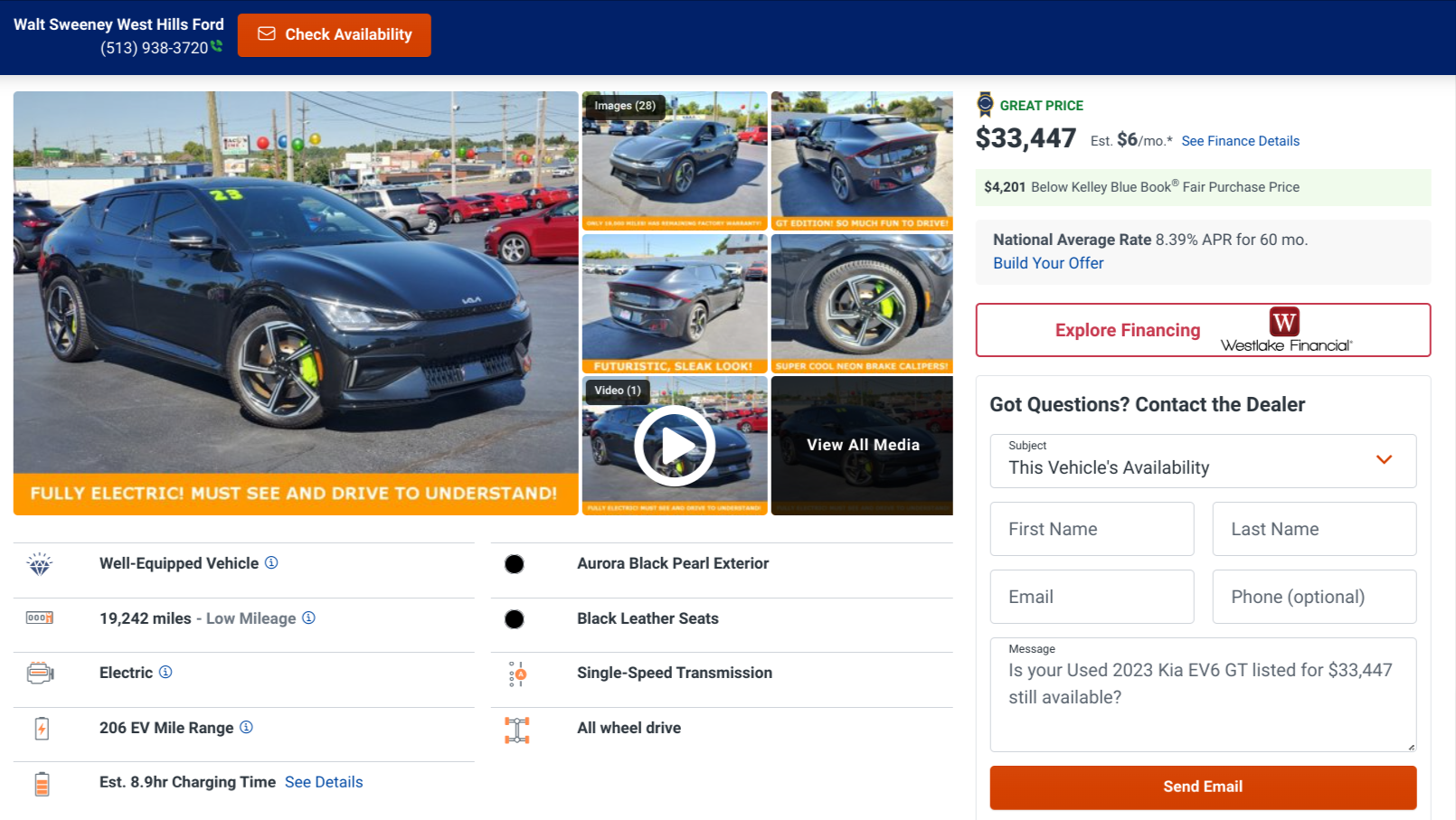The width and height of the screenshot is (1456, 820).
Task: Open the Subject dropdown
Action: 1203,461
